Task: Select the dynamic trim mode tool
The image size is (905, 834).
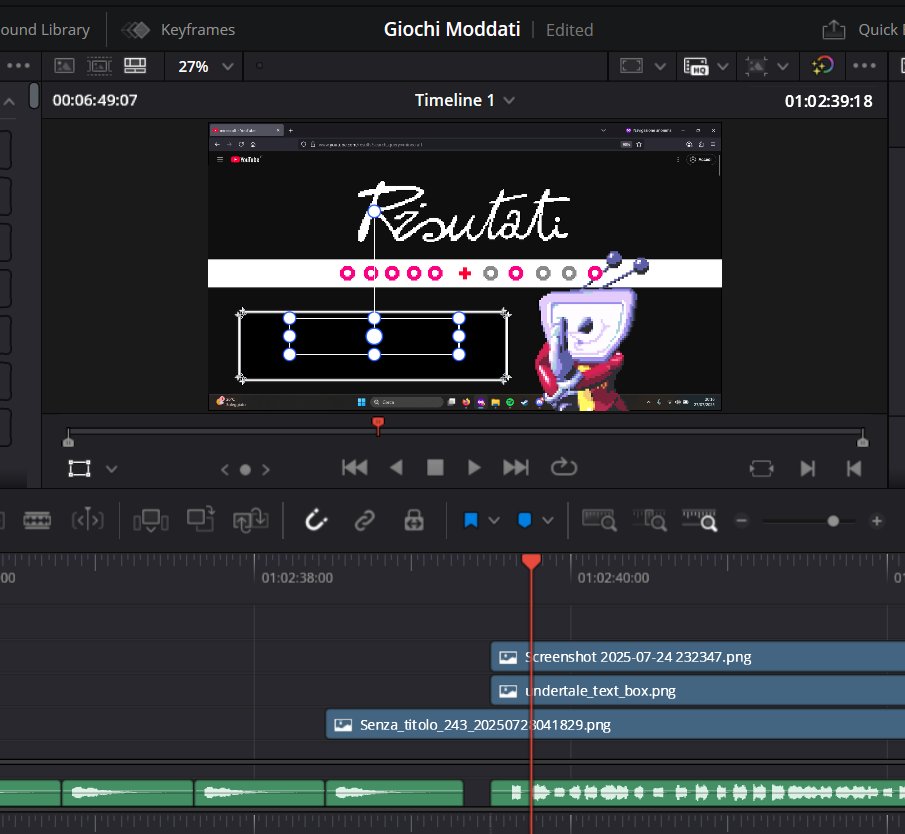Action: coord(88,521)
